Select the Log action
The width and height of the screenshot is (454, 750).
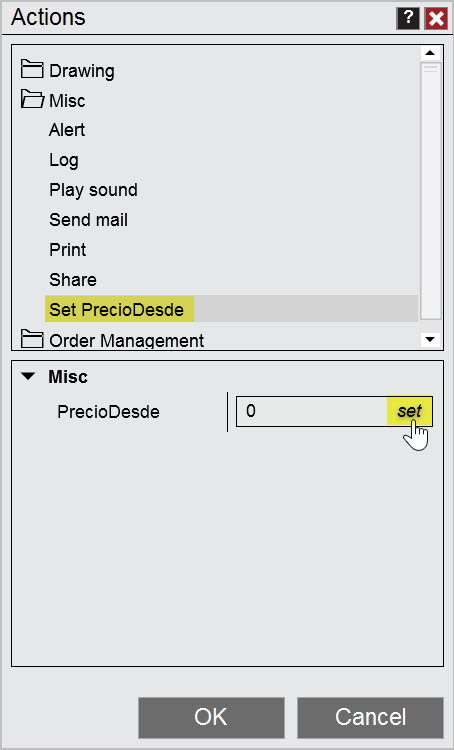(64, 160)
